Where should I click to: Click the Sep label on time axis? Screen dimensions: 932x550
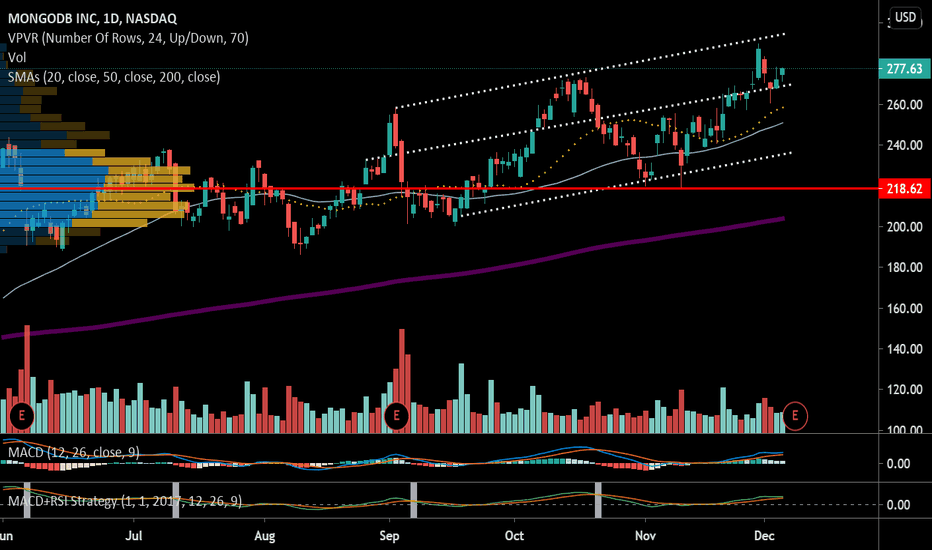pyautogui.click(x=389, y=536)
